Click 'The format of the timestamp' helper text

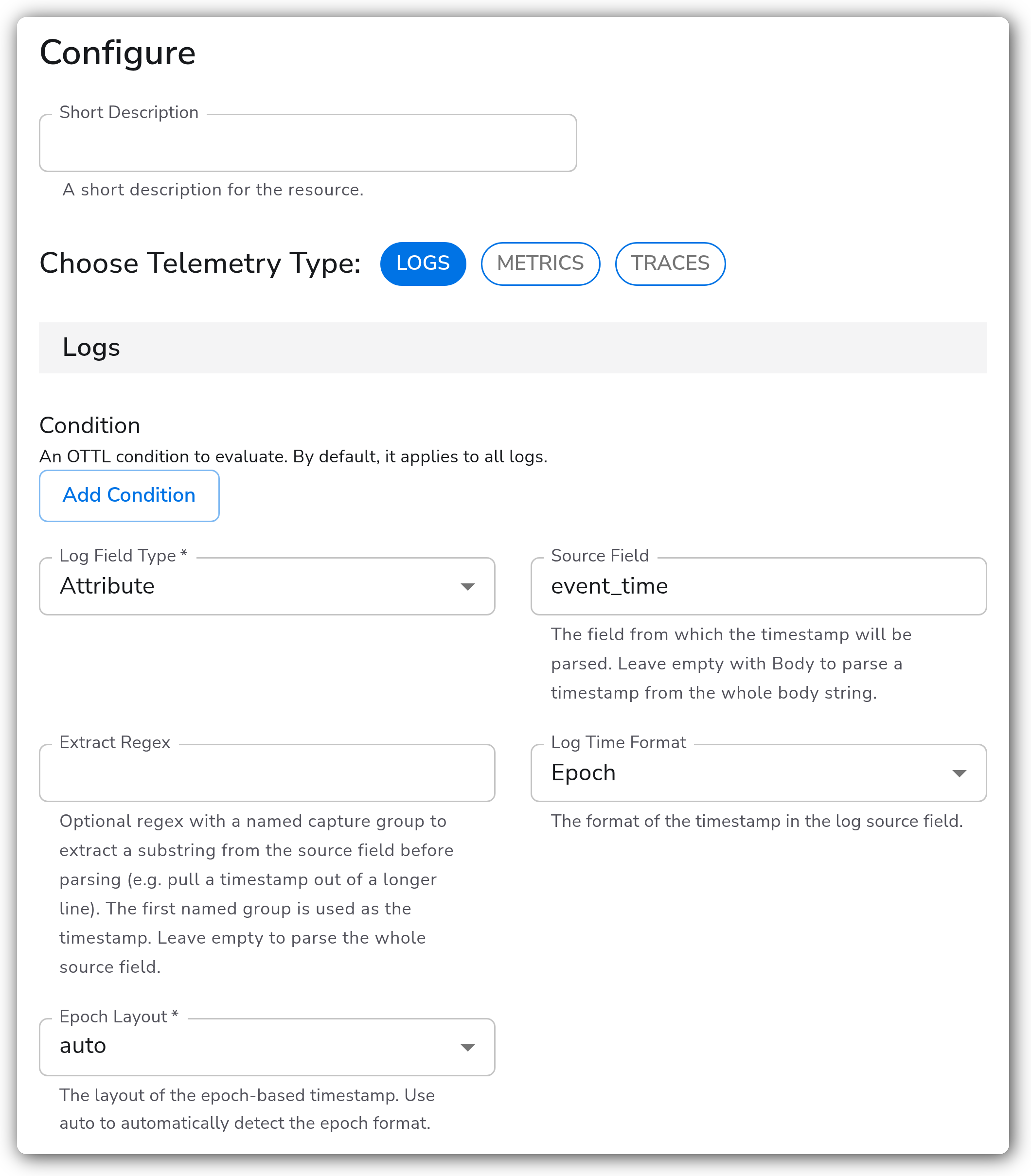757,821
